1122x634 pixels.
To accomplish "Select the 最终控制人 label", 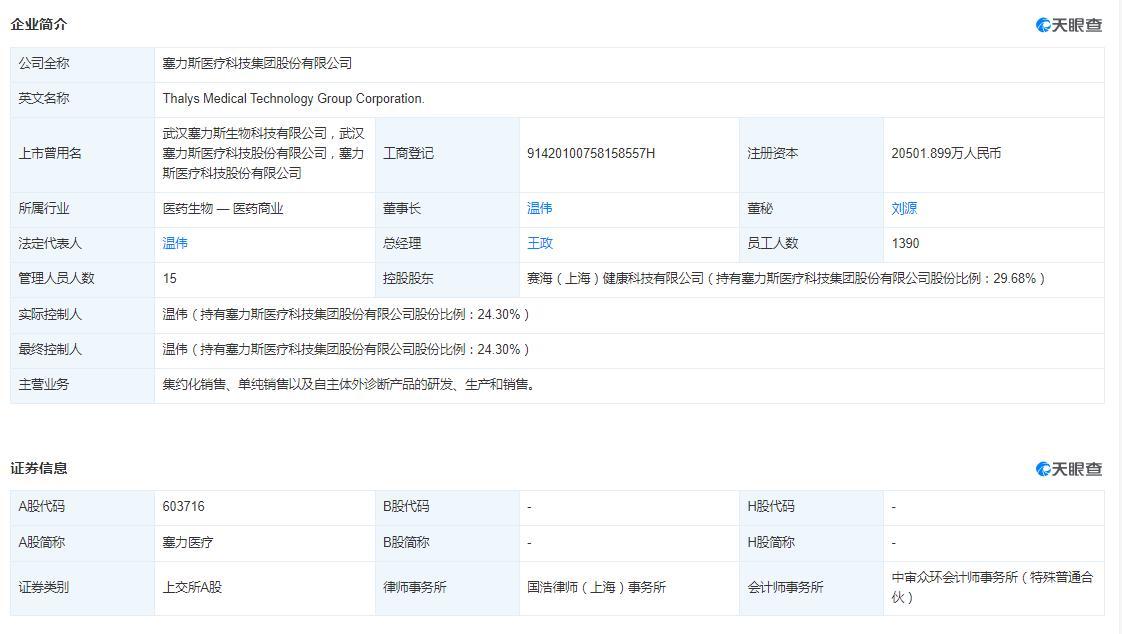I will pyautogui.click(x=50, y=349).
